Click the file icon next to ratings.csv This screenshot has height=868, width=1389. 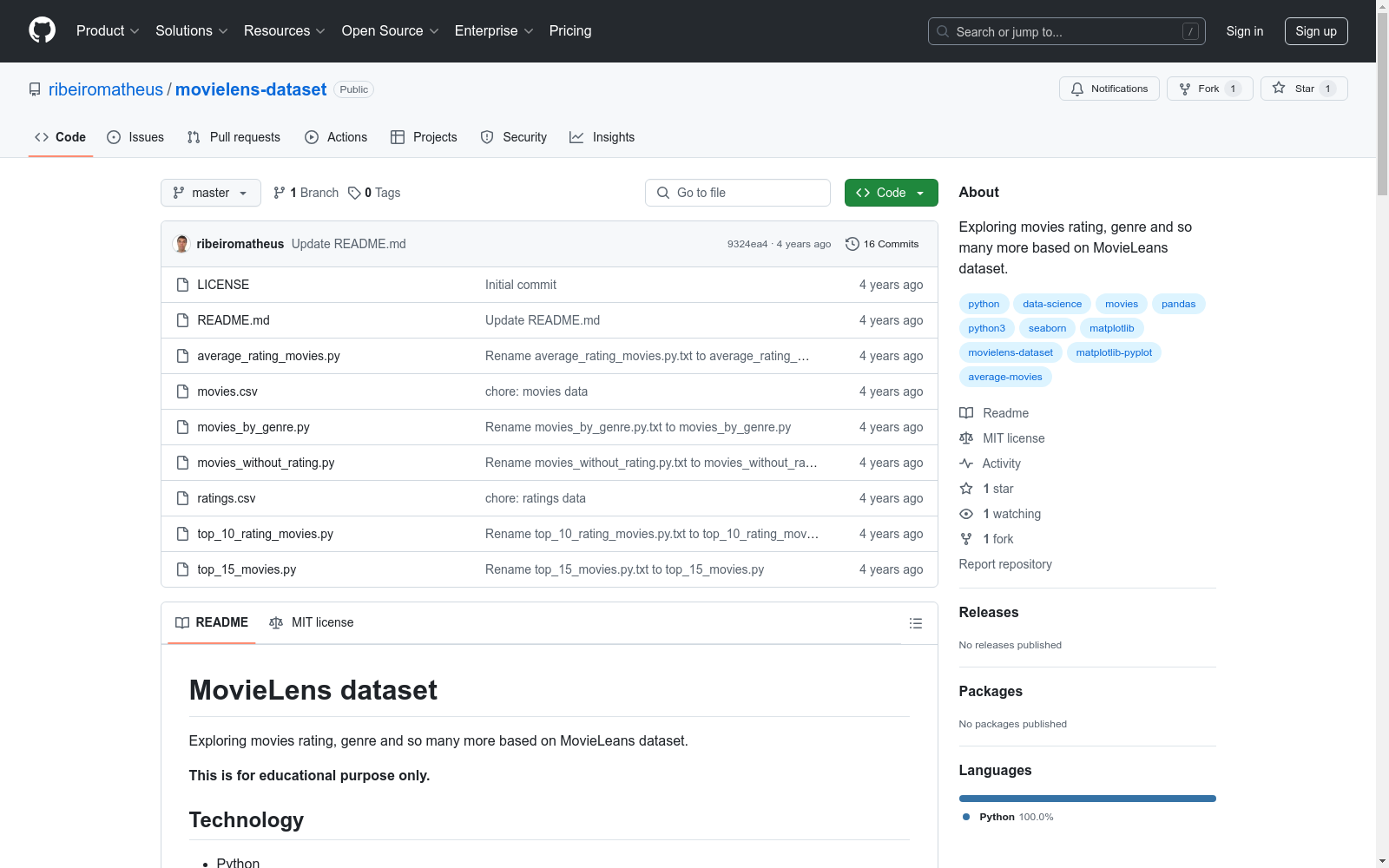click(182, 498)
